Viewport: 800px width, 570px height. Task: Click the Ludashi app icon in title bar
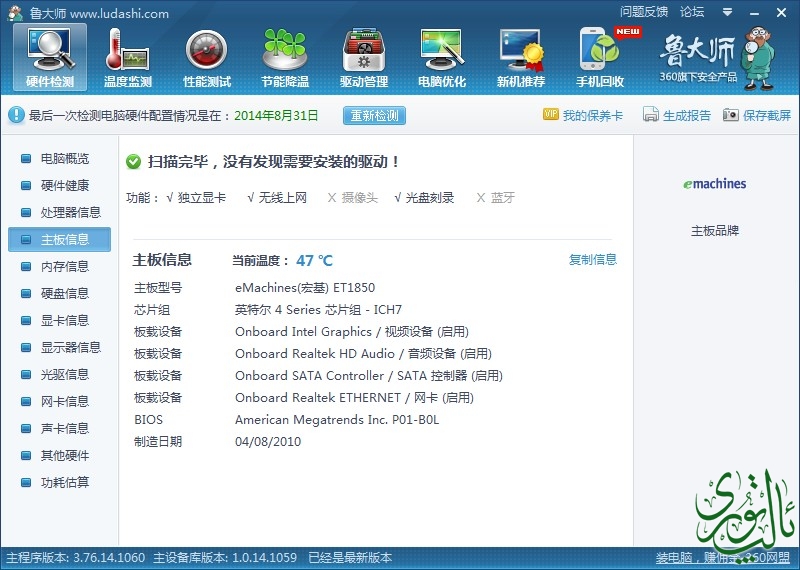tap(15, 13)
